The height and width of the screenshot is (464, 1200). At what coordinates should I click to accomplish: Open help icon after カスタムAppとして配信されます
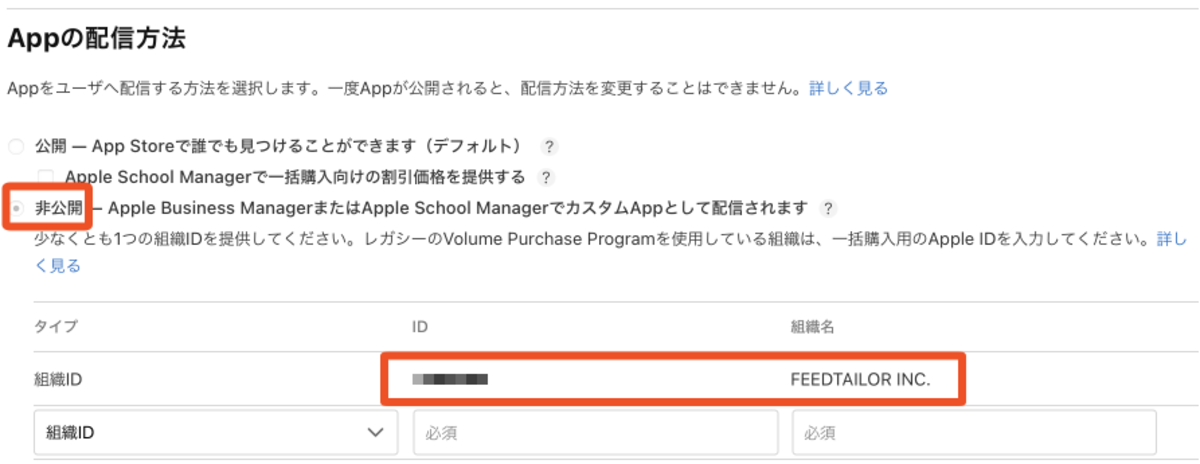[x=827, y=208]
